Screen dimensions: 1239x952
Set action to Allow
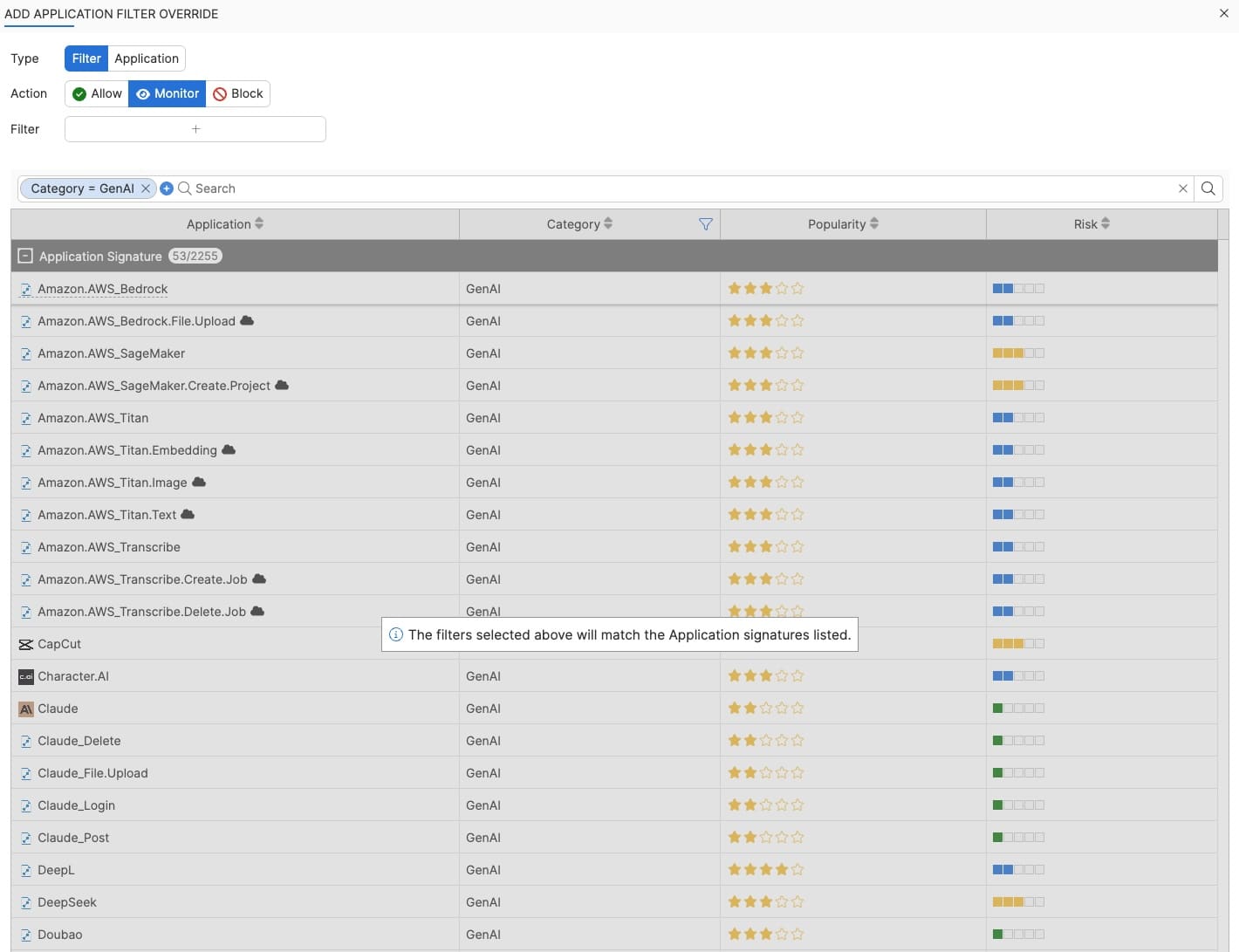pos(97,93)
